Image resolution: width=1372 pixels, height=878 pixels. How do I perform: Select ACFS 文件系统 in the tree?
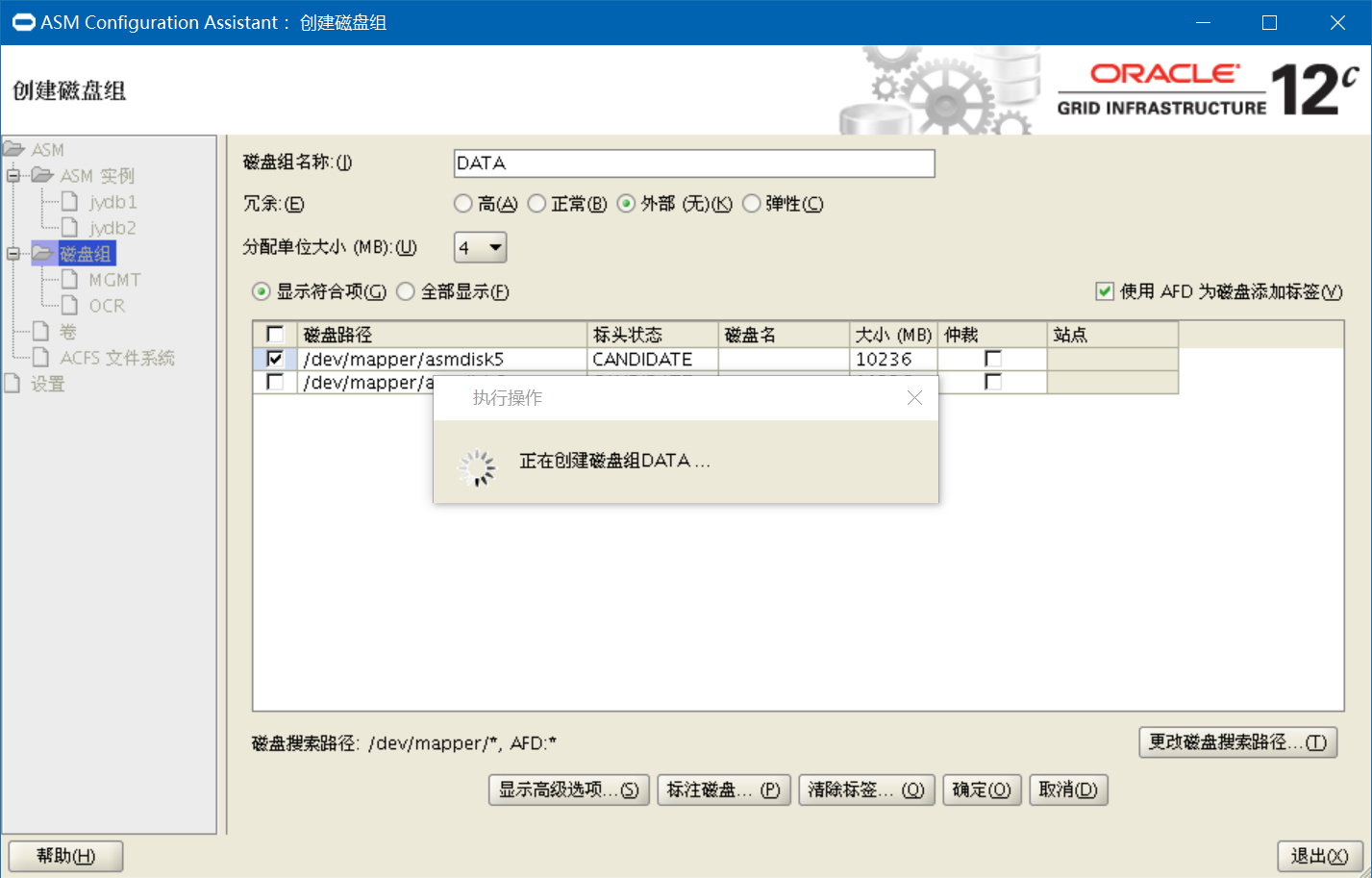coord(117,358)
